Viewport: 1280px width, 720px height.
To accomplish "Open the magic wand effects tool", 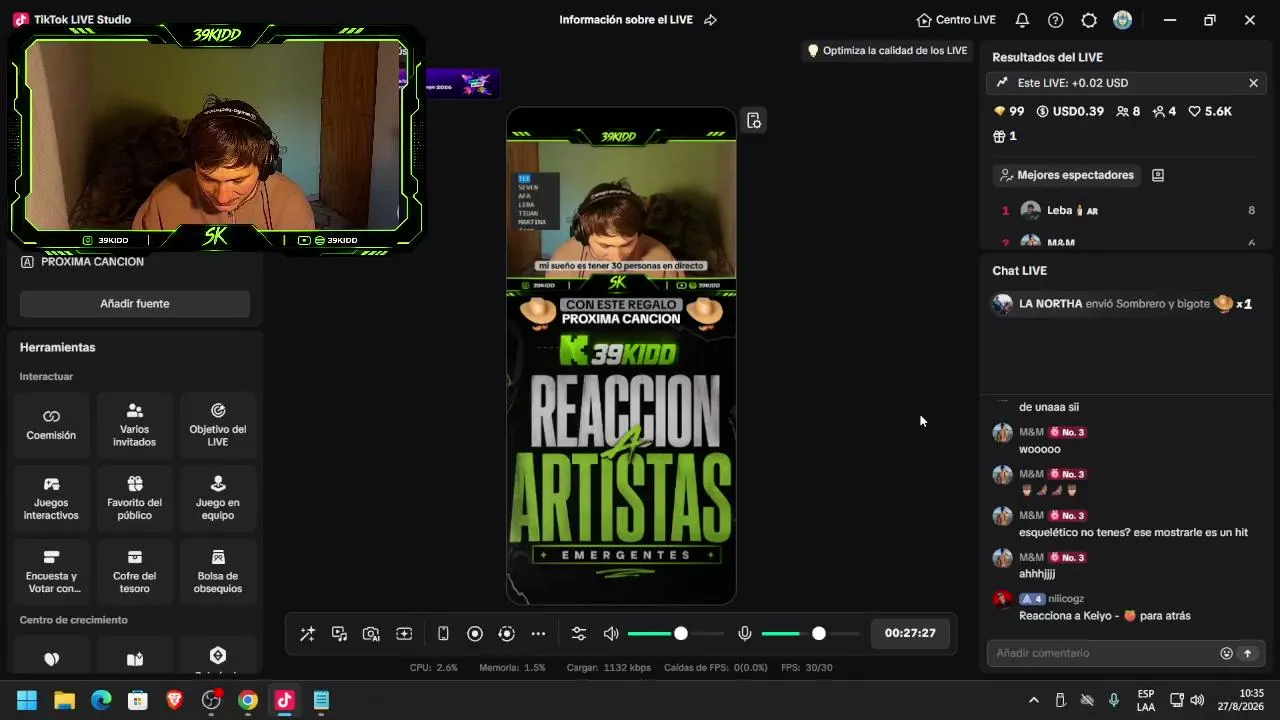I will (x=307, y=634).
